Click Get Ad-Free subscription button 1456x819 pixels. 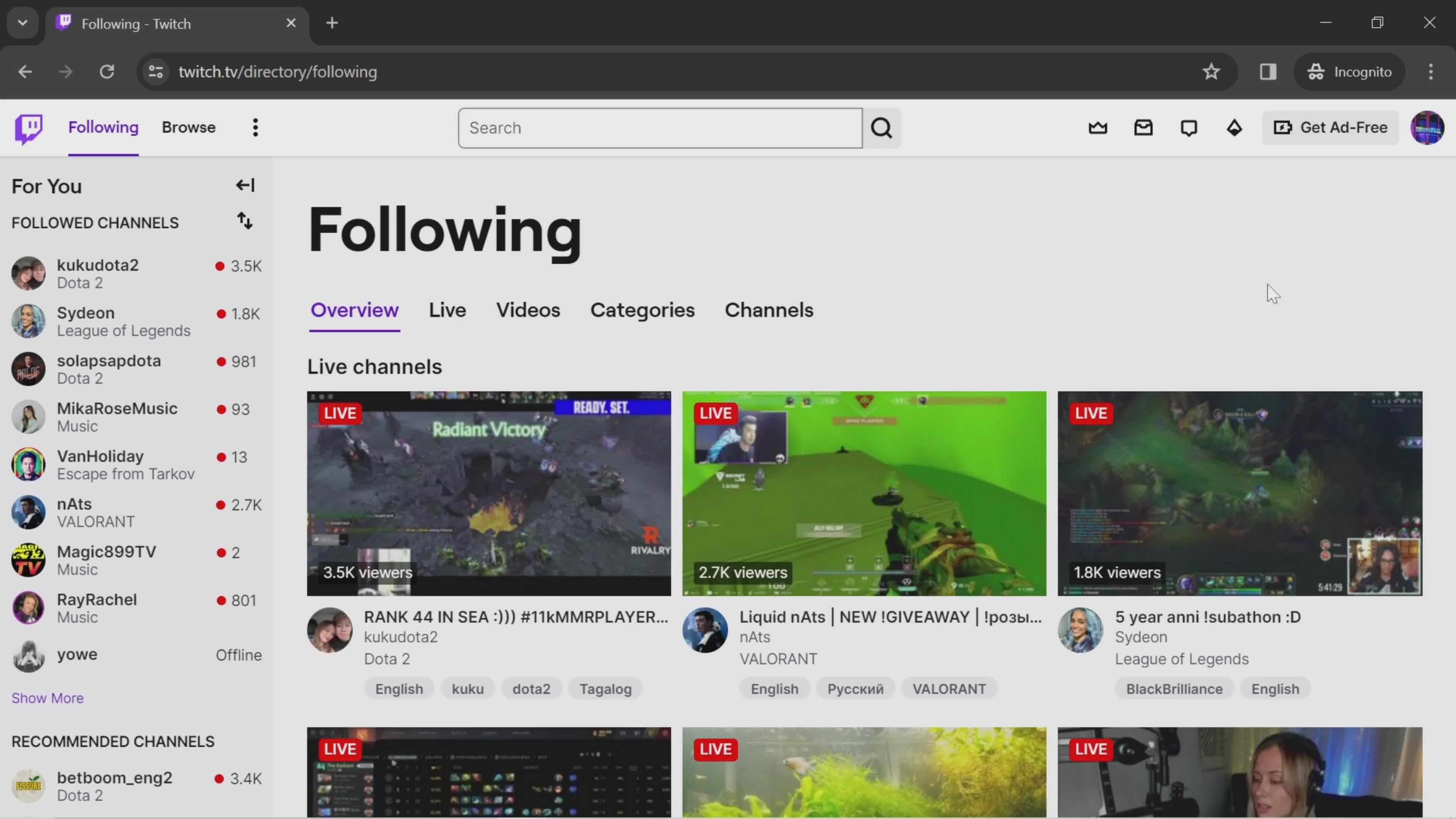pos(1336,127)
